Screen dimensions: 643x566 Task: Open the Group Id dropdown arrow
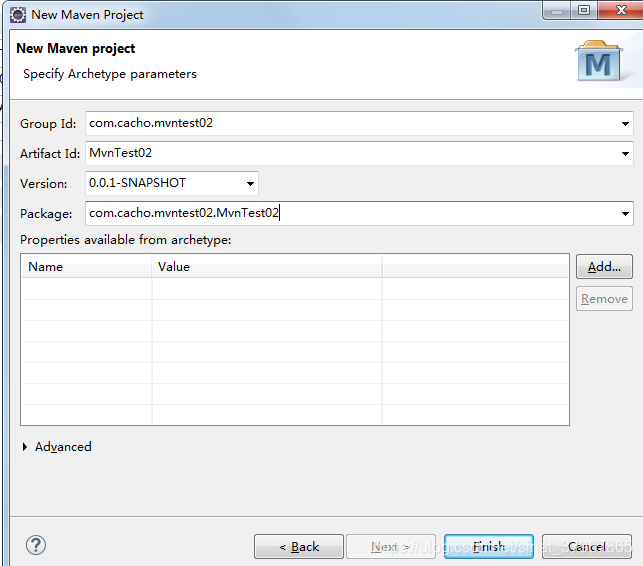[625, 123]
